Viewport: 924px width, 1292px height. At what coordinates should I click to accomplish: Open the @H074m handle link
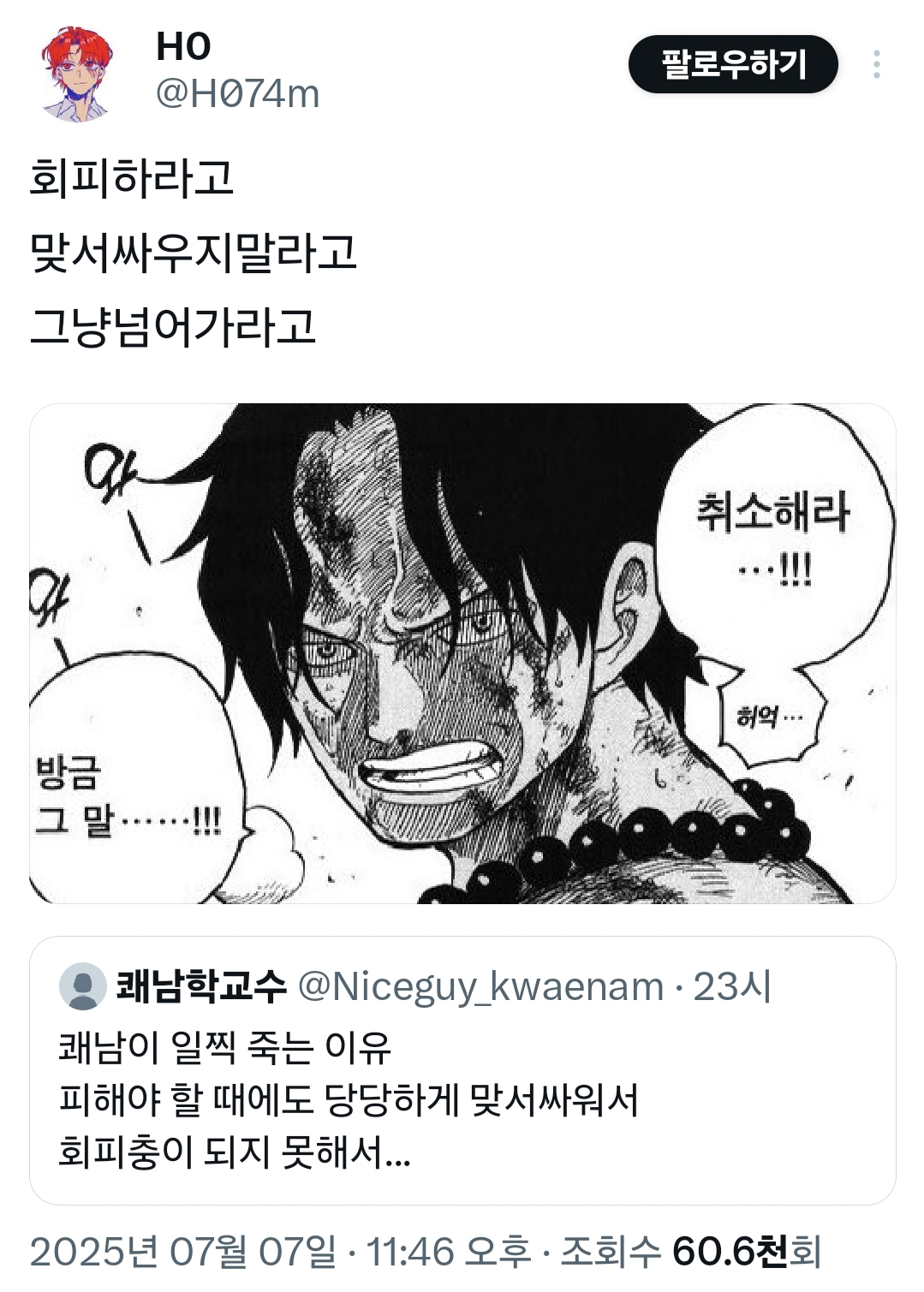pyautogui.click(x=237, y=94)
